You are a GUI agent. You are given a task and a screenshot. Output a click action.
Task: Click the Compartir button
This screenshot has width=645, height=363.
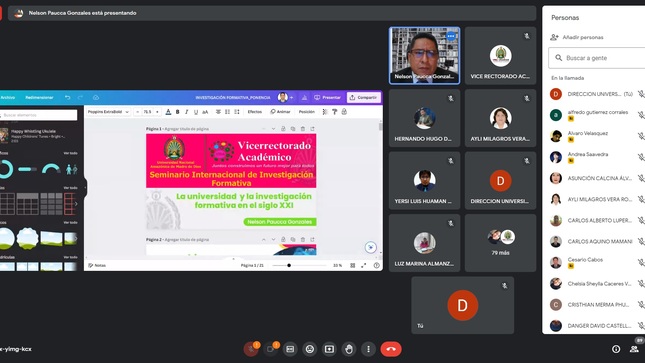pos(364,98)
